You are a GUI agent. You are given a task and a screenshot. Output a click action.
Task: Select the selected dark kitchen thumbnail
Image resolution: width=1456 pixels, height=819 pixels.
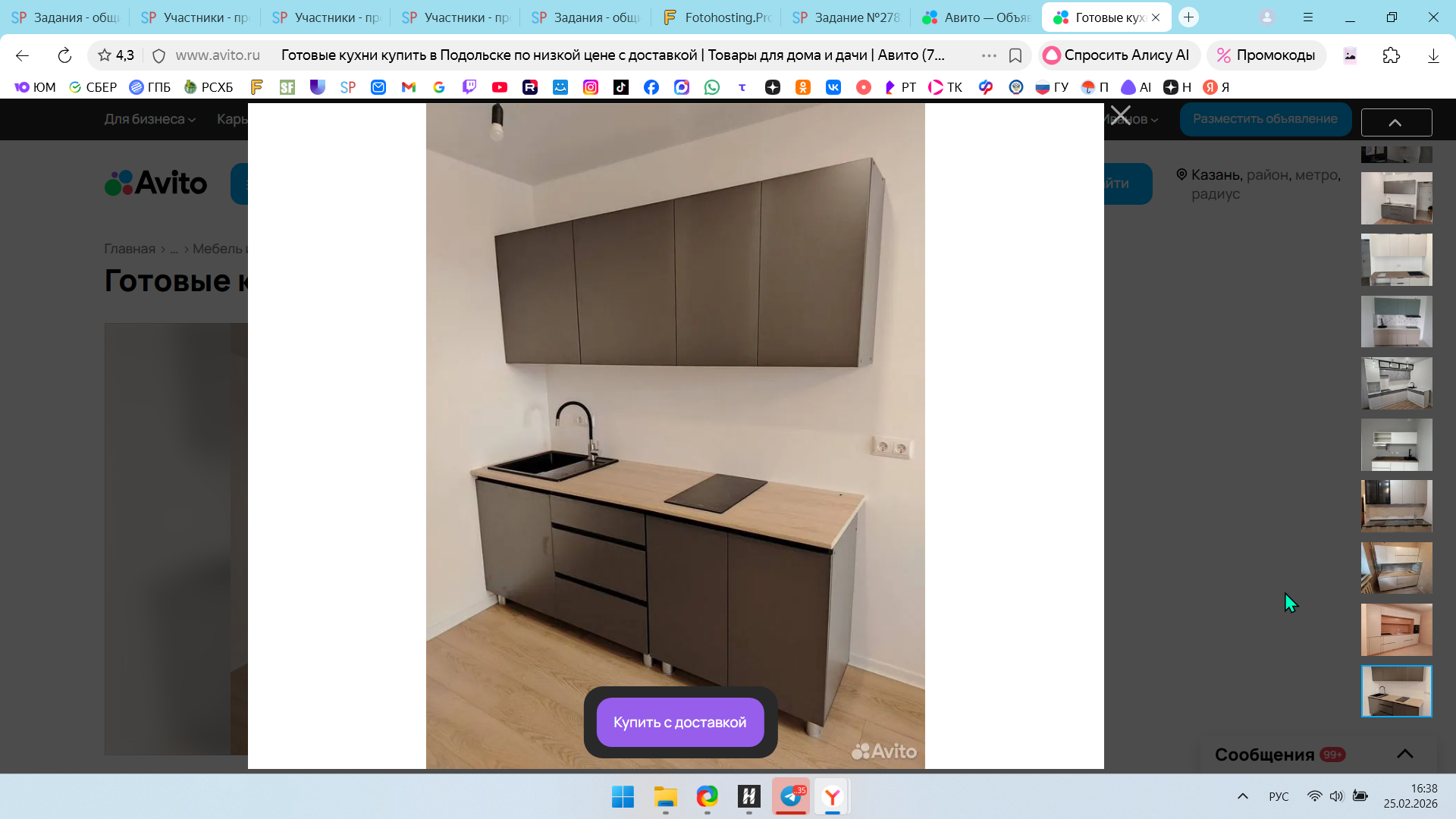(1396, 691)
